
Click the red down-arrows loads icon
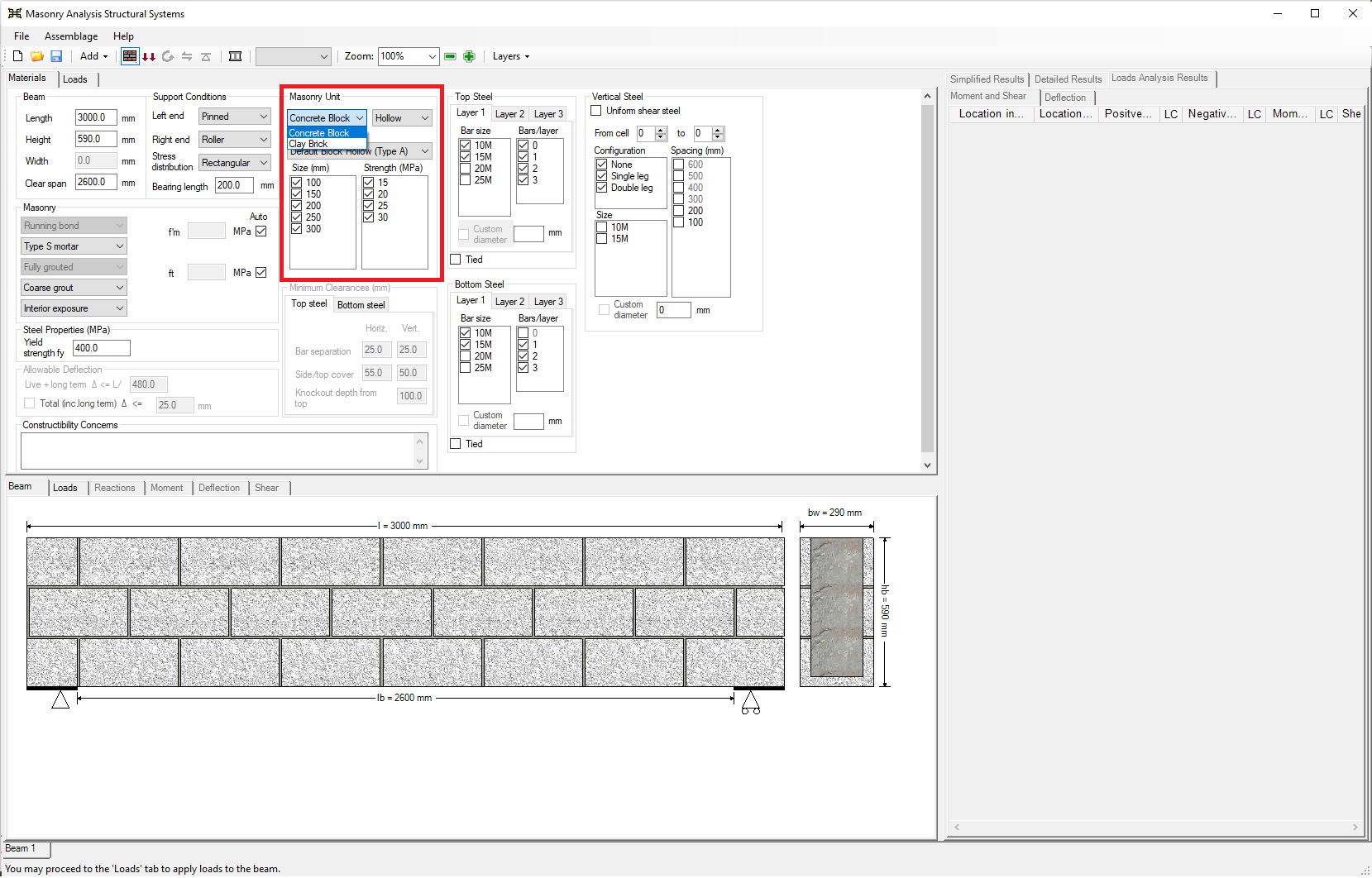click(149, 56)
